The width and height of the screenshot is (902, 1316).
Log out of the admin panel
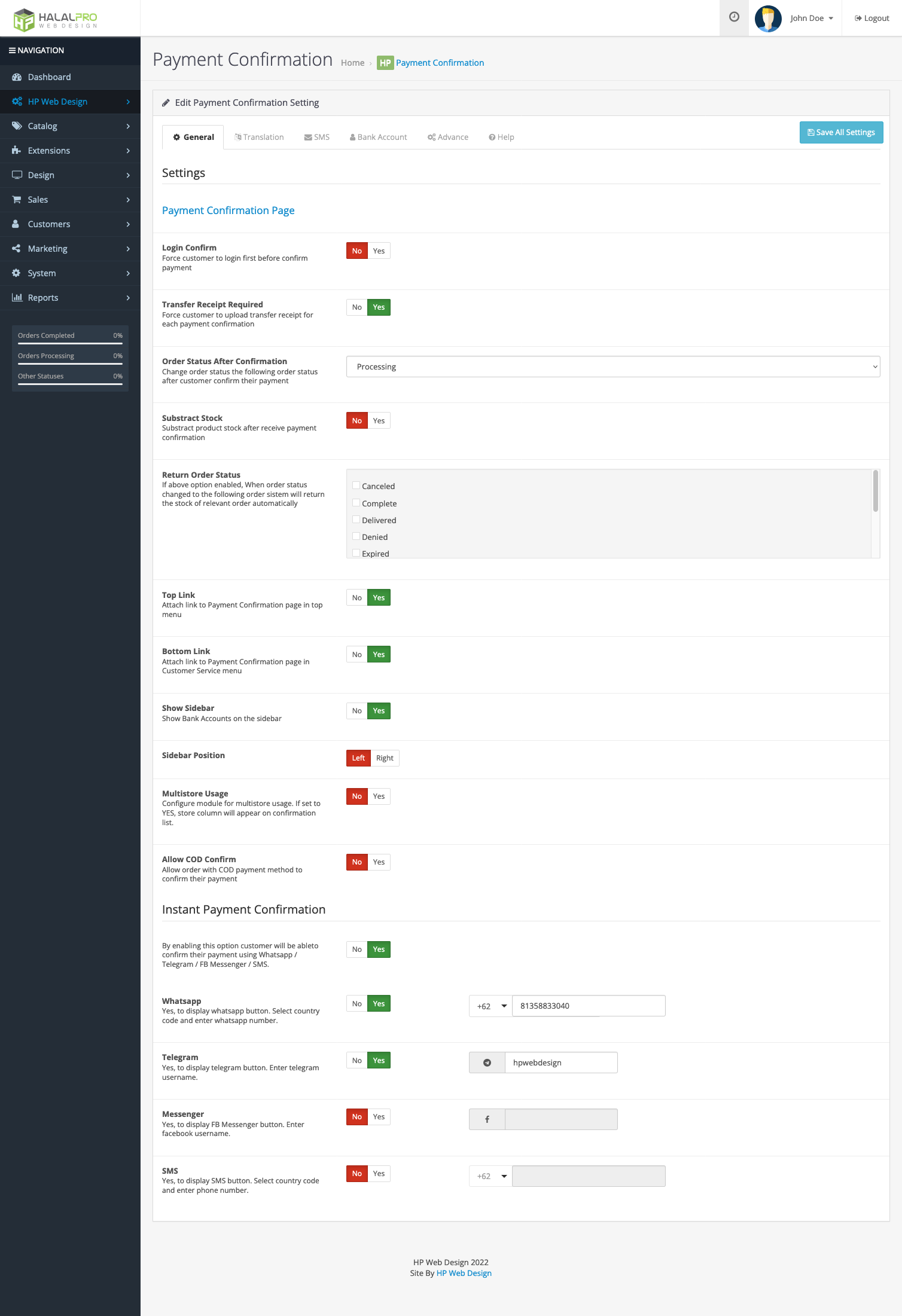pos(872,18)
